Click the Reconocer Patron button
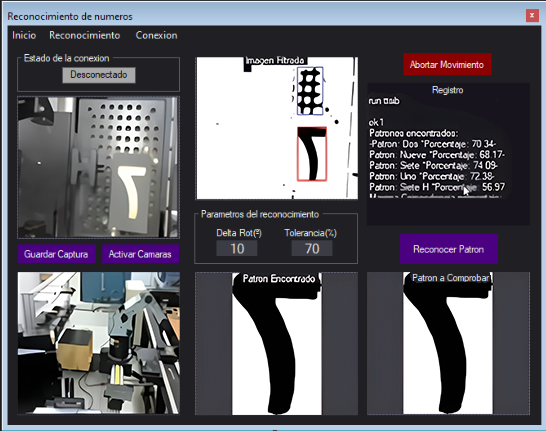 [x=449, y=249]
